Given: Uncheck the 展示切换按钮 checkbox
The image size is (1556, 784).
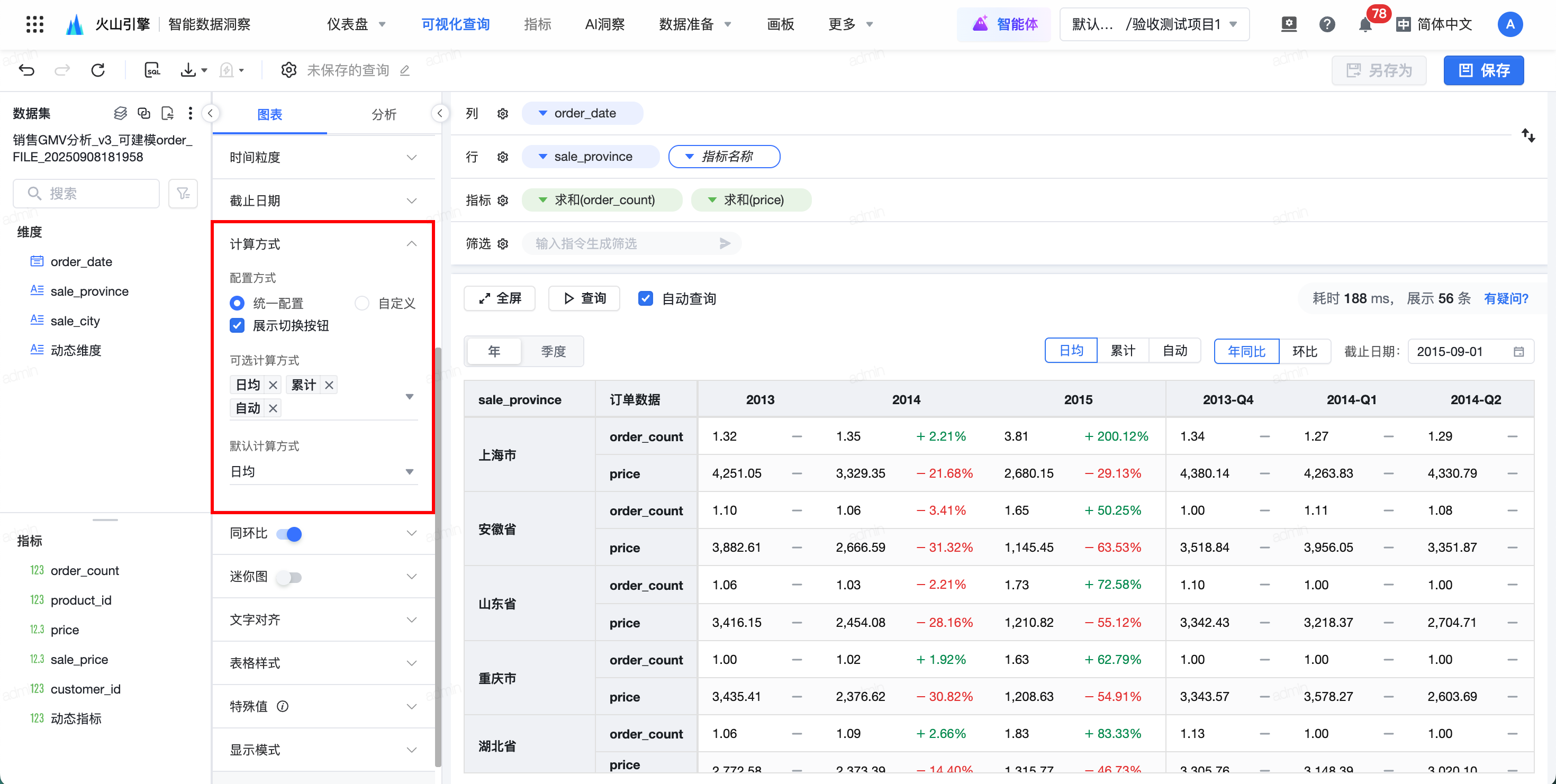Looking at the screenshot, I should (x=238, y=326).
